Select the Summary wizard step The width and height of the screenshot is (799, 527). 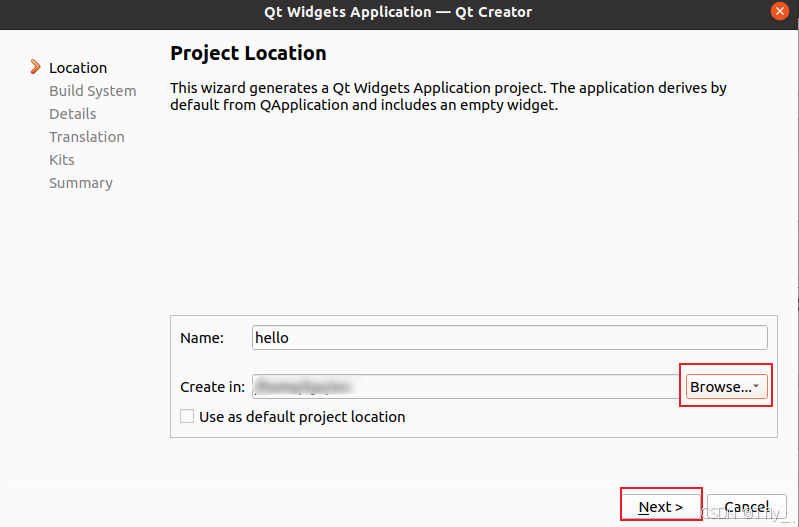pyautogui.click(x=81, y=182)
